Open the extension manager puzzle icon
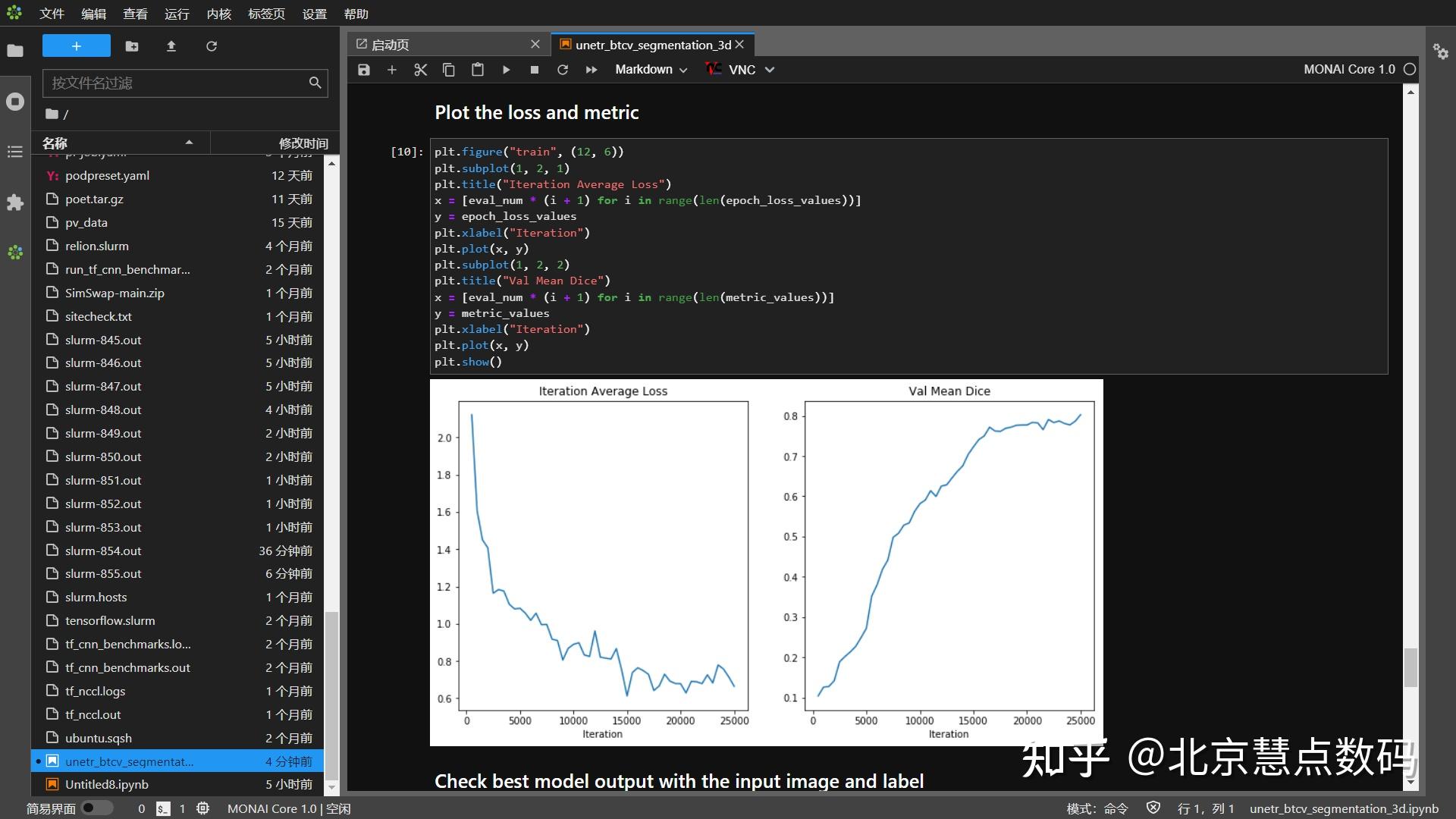The height and width of the screenshot is (819, 1456). tap(15, 202)
